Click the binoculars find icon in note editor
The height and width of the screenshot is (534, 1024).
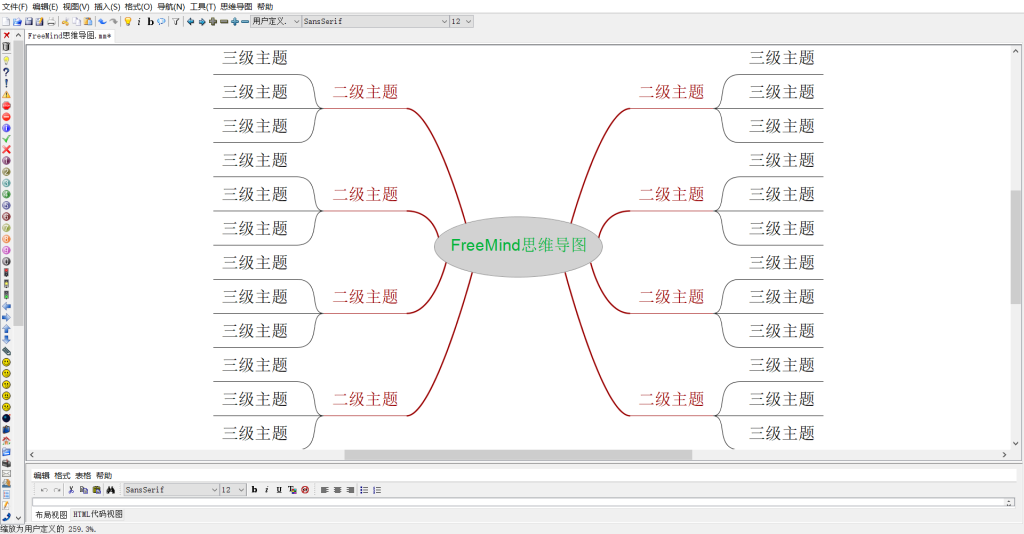pos(110,490)
